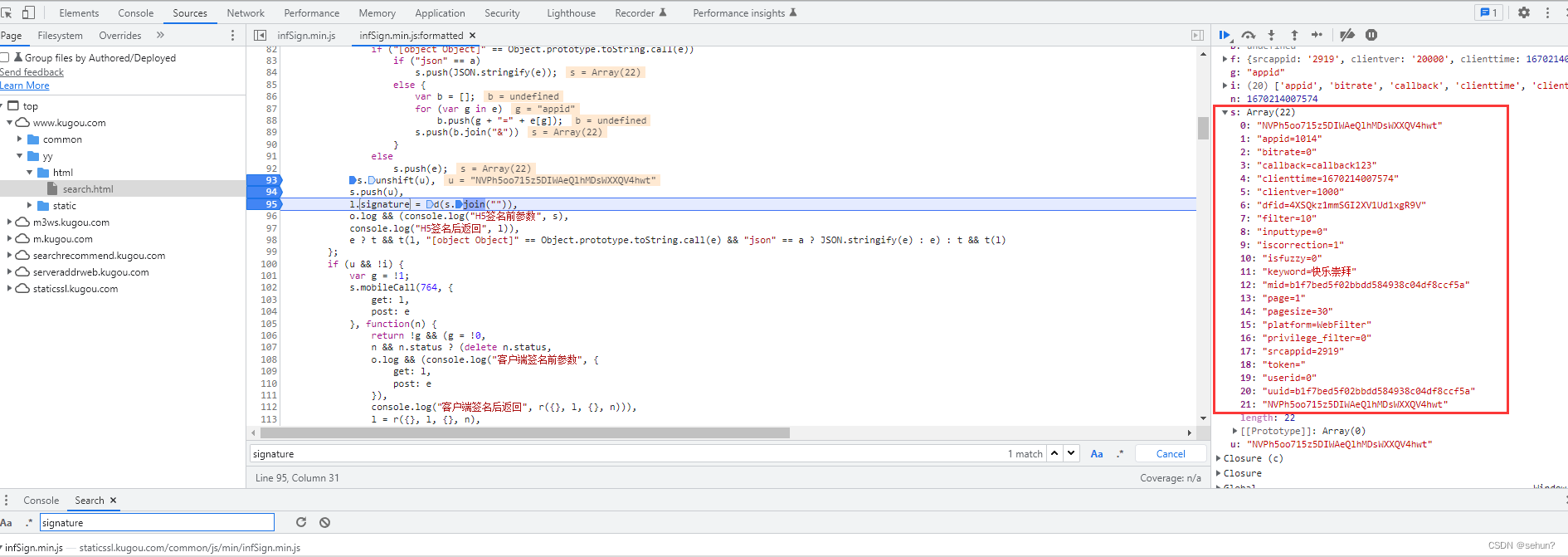Go to next search match arrow

pyautogui.click(x=1071, y=453)
